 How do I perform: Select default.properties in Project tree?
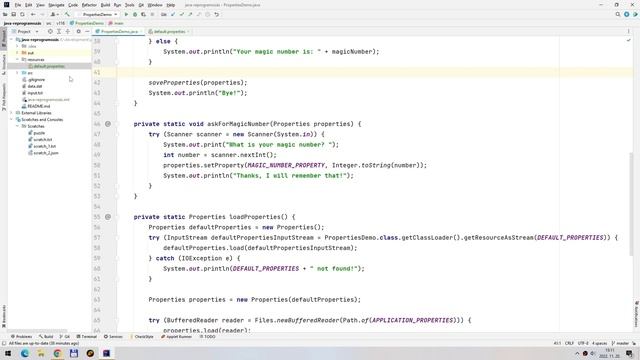click(49, 66)
